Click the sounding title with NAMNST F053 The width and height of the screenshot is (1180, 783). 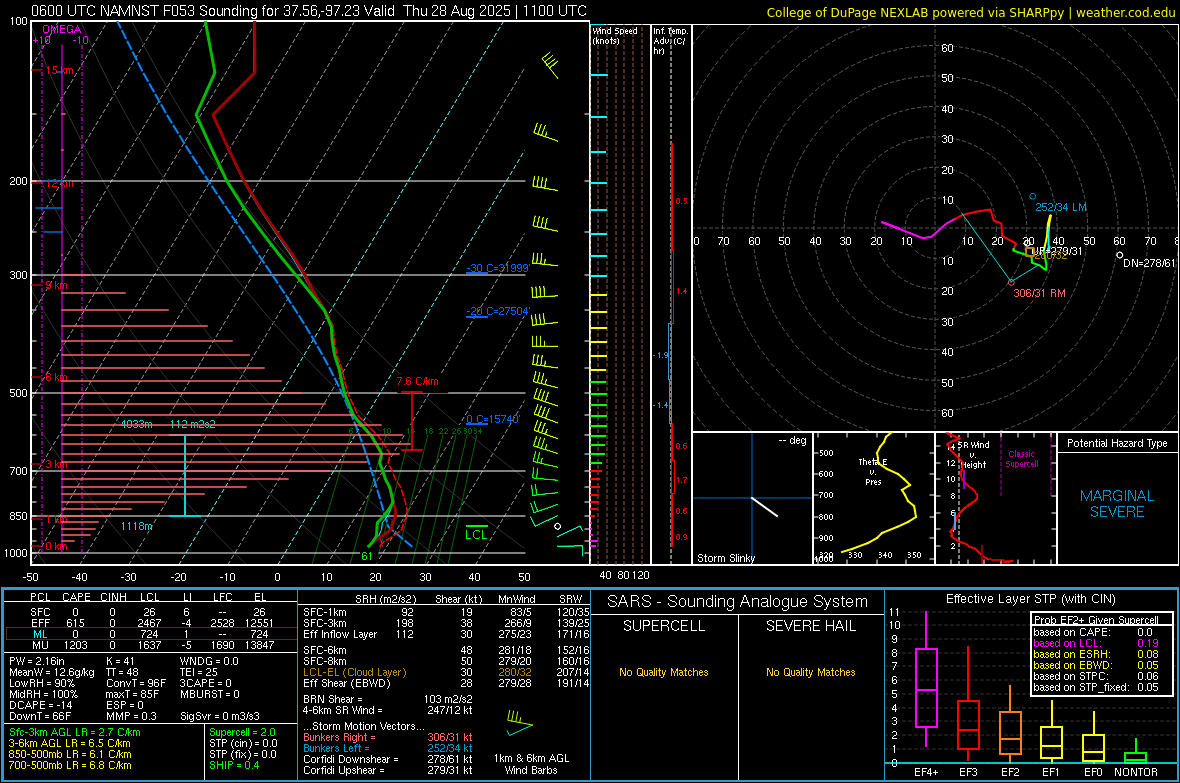309,11
